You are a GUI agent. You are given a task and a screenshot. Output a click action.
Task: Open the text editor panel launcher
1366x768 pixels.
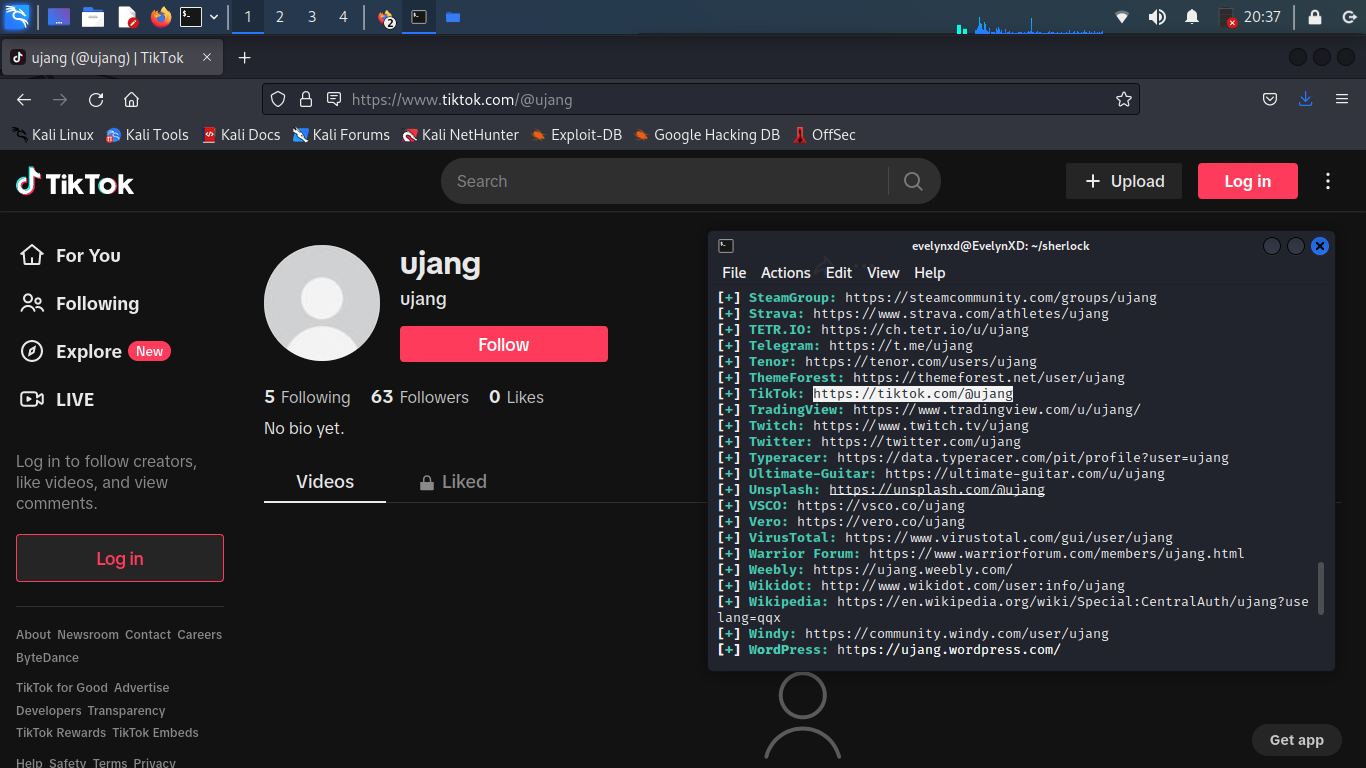127,17
